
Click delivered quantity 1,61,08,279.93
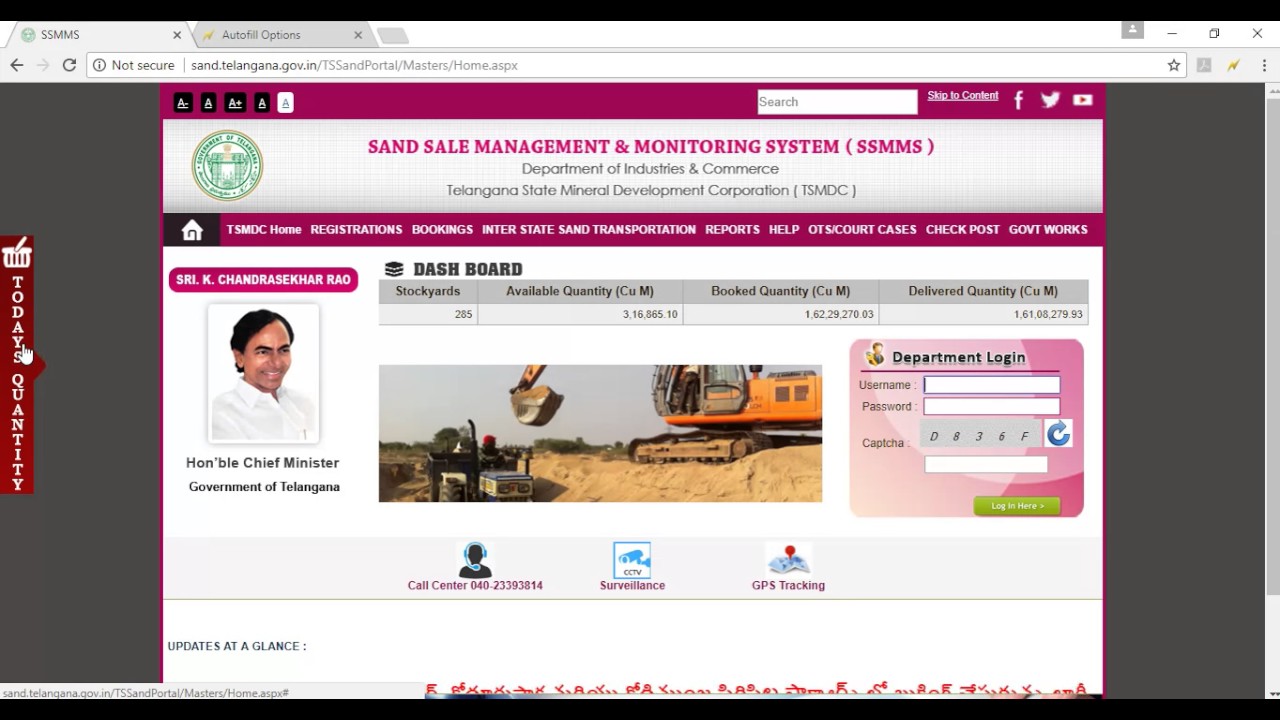(x=1048, y=314)
